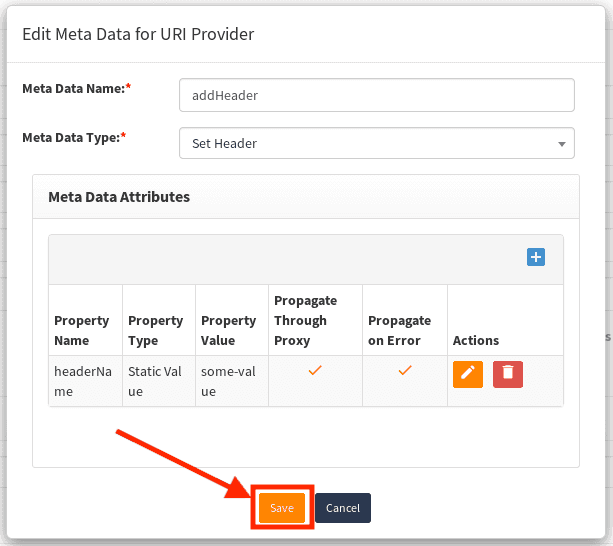Select the Static Value type cell
The height and width of the screenshot is (546, 613).
pyautogui.click(x=155, y=381)
